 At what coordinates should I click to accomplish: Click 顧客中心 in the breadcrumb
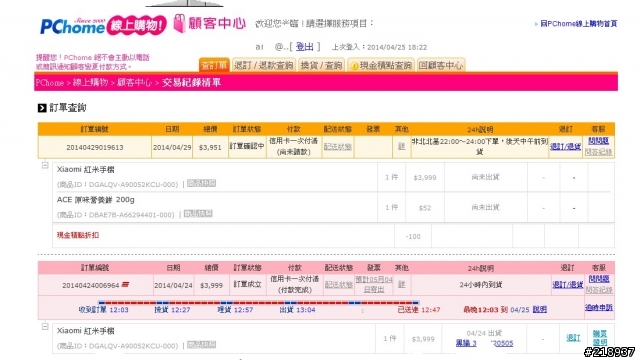134,83
